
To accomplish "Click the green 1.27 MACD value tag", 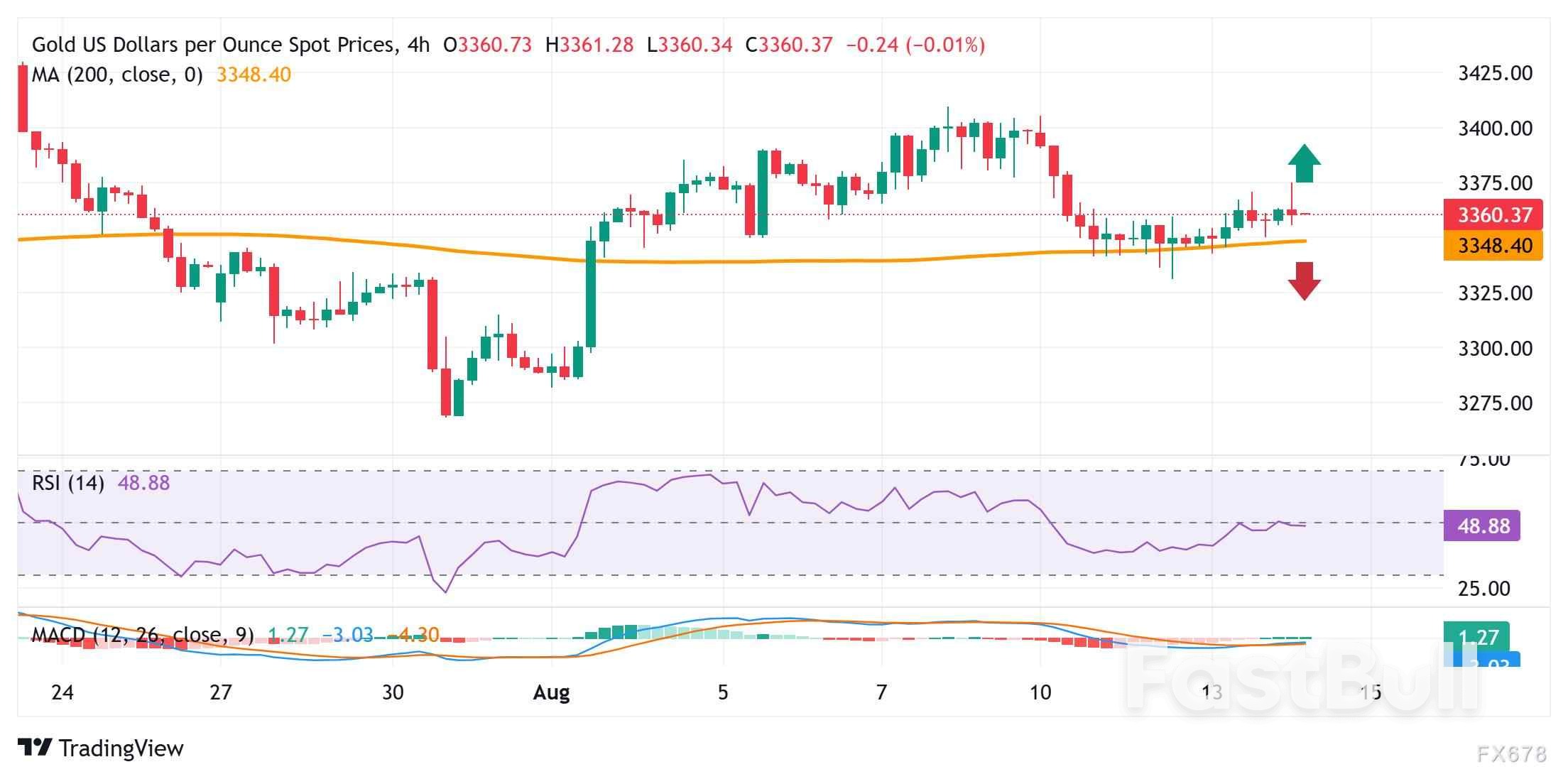I will pyautogui.click(x=1476, y=636).
